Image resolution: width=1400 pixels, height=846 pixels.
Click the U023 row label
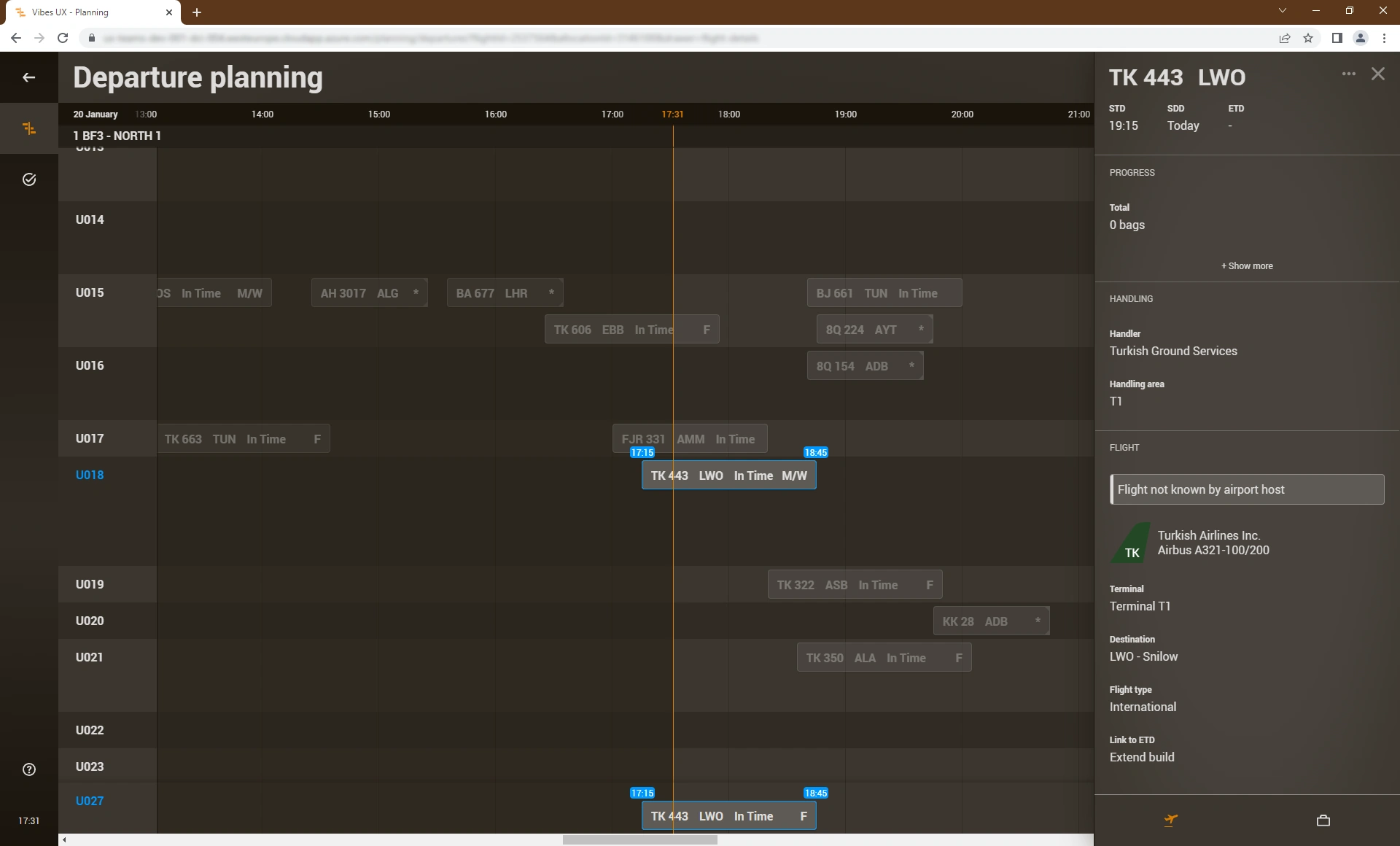[90, 767]
